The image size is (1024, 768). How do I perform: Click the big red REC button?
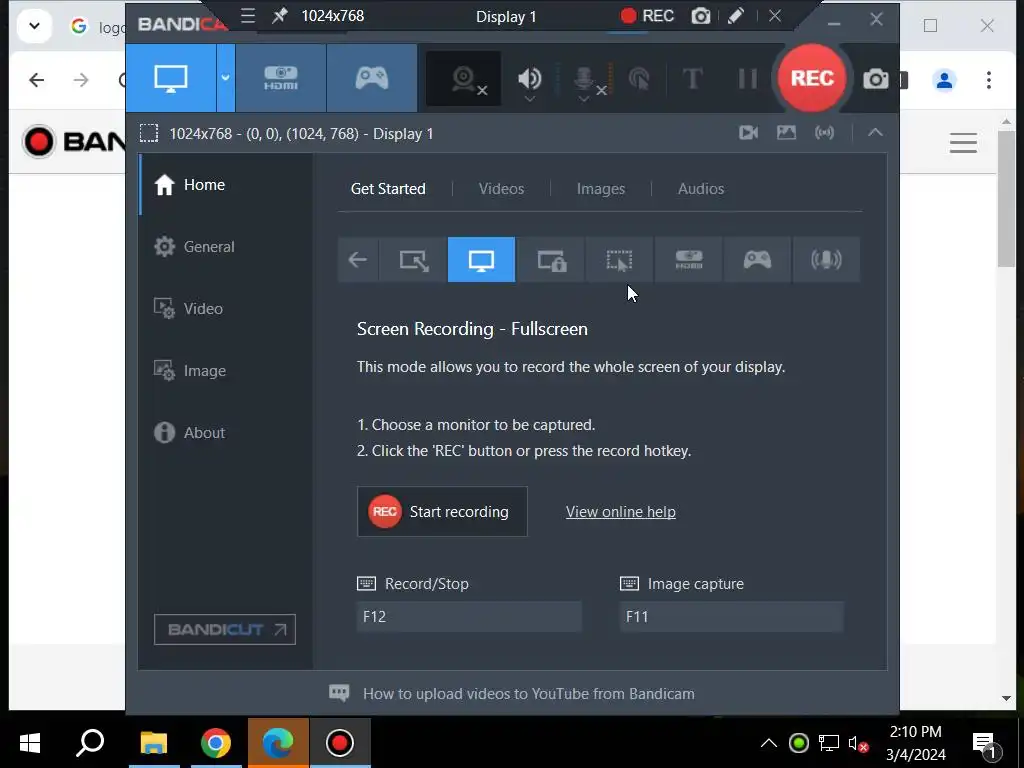812,78
